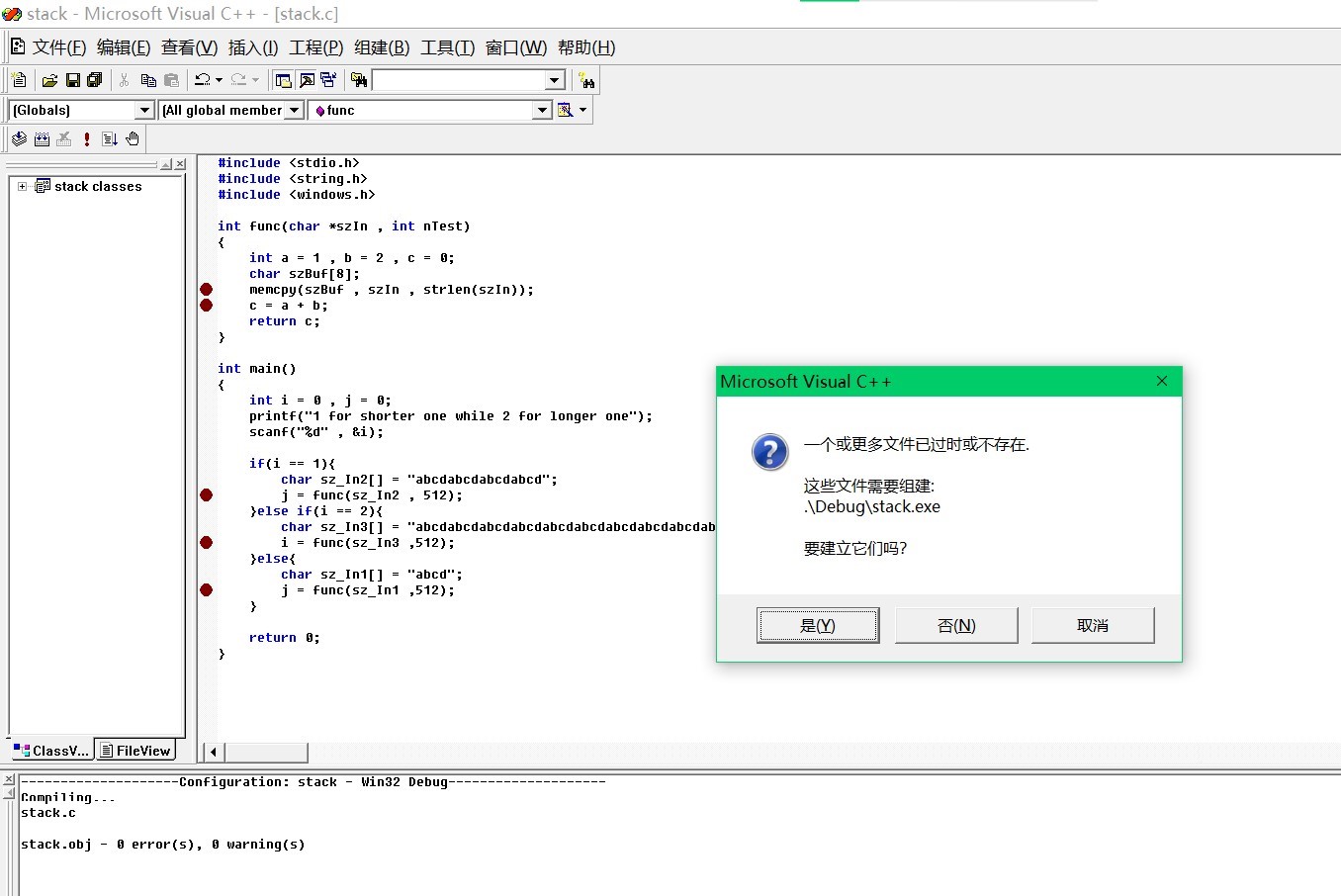The width and height of the screenshot is (1341, 896).
Task: Open the (All global member filter dropdown
Action: pos(294,110)
